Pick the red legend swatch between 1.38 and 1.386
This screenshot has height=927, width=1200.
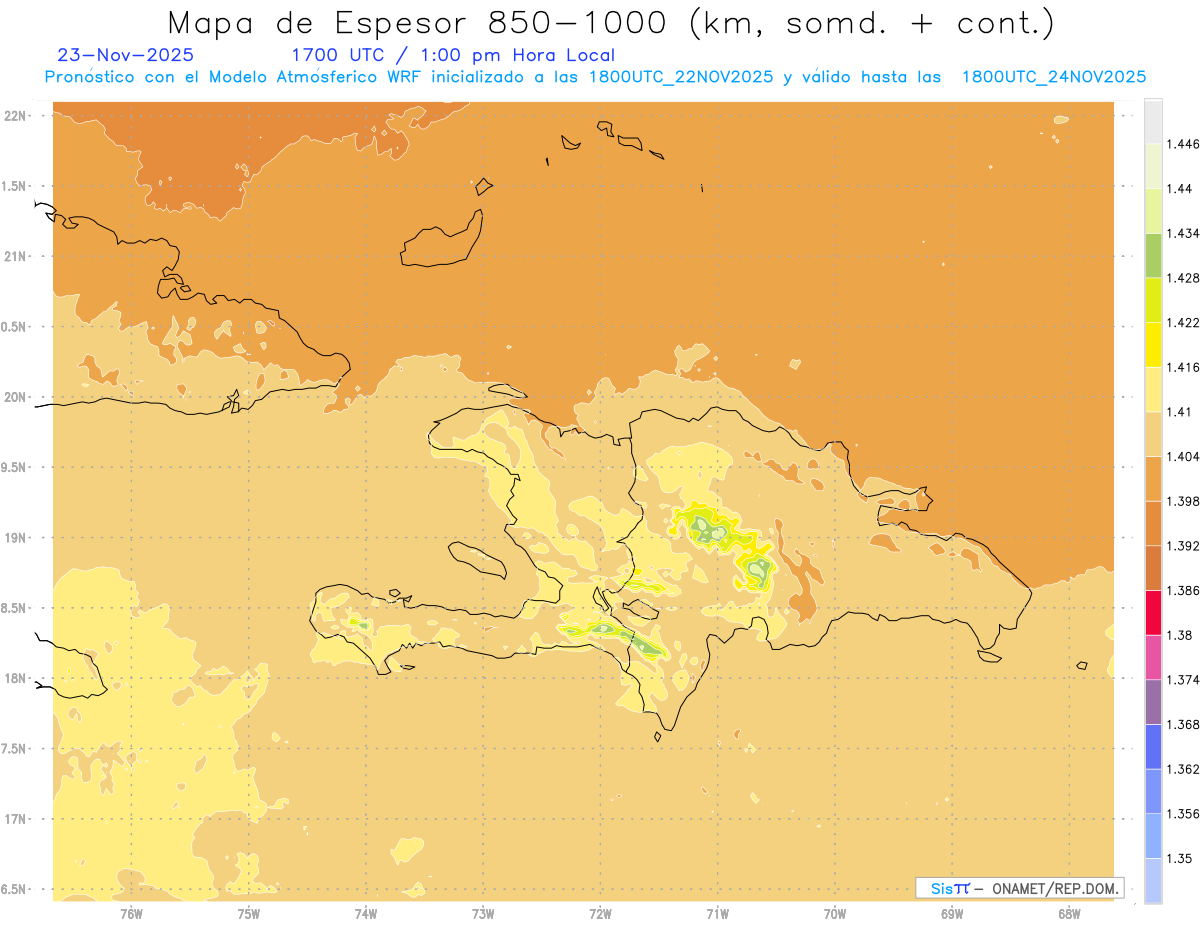pyautogui.click(x=1153, y=612)
